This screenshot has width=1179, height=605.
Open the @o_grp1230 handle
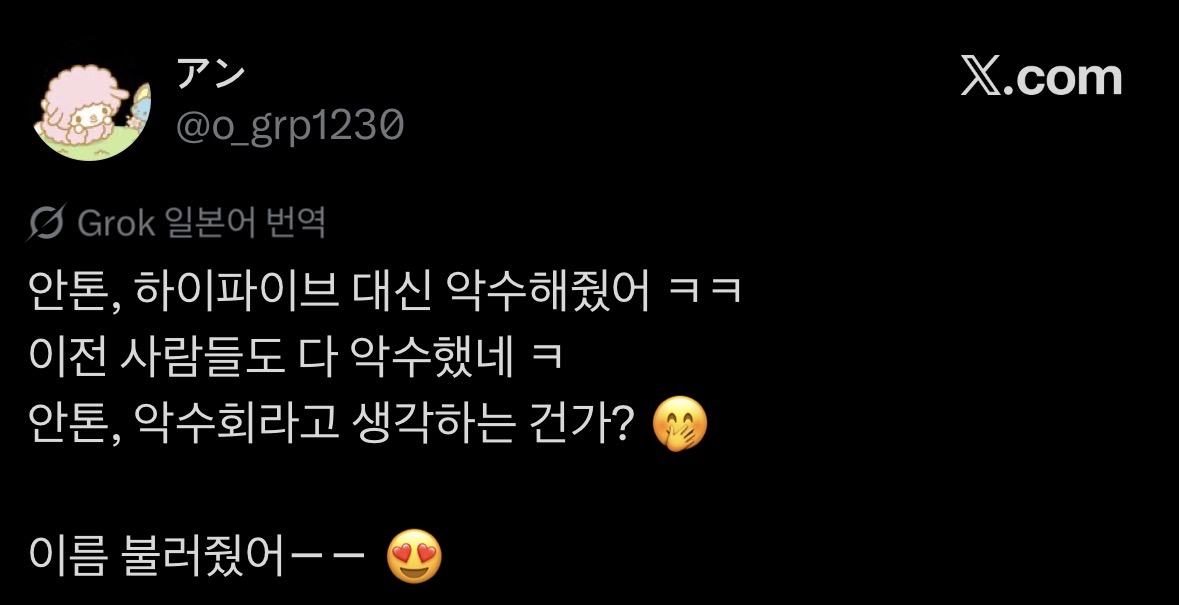(289, 126)
